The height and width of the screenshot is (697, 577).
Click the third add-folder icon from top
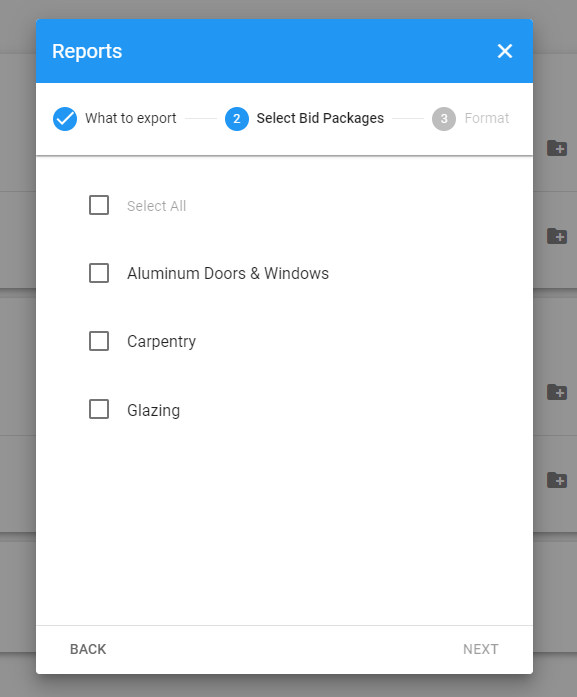coord(557,392)
